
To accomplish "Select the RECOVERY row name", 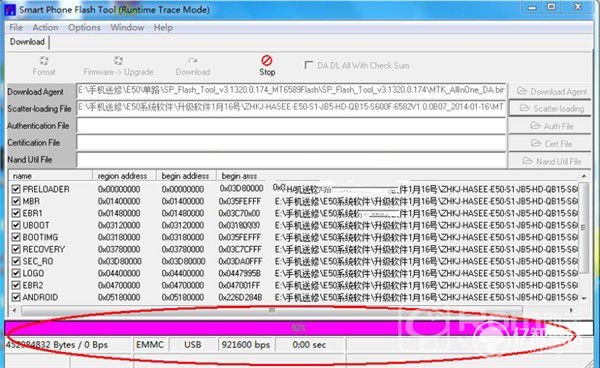I will tap(44, 249).
